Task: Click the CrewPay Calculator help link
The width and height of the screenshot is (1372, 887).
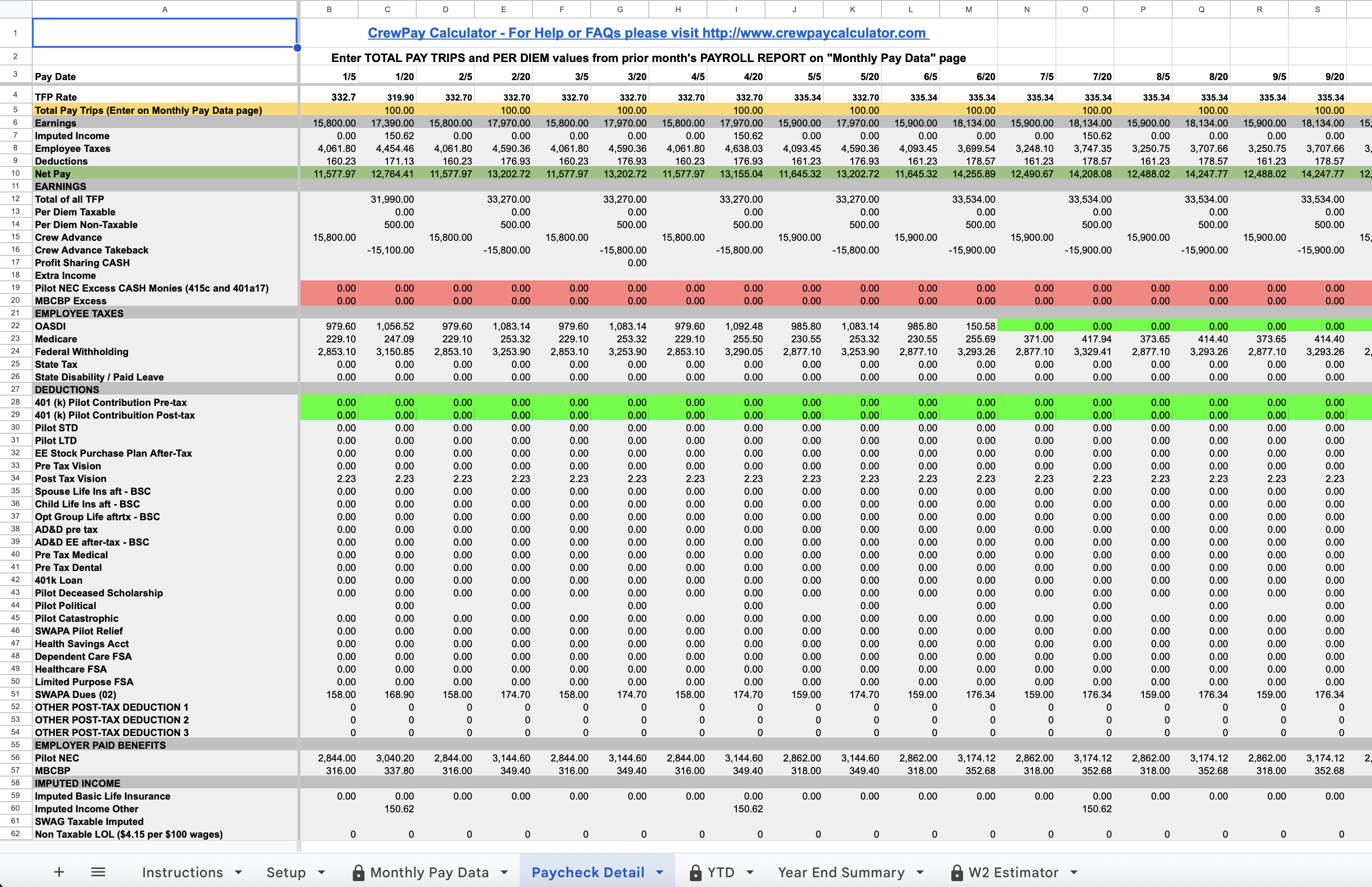Action: [647, 33]
